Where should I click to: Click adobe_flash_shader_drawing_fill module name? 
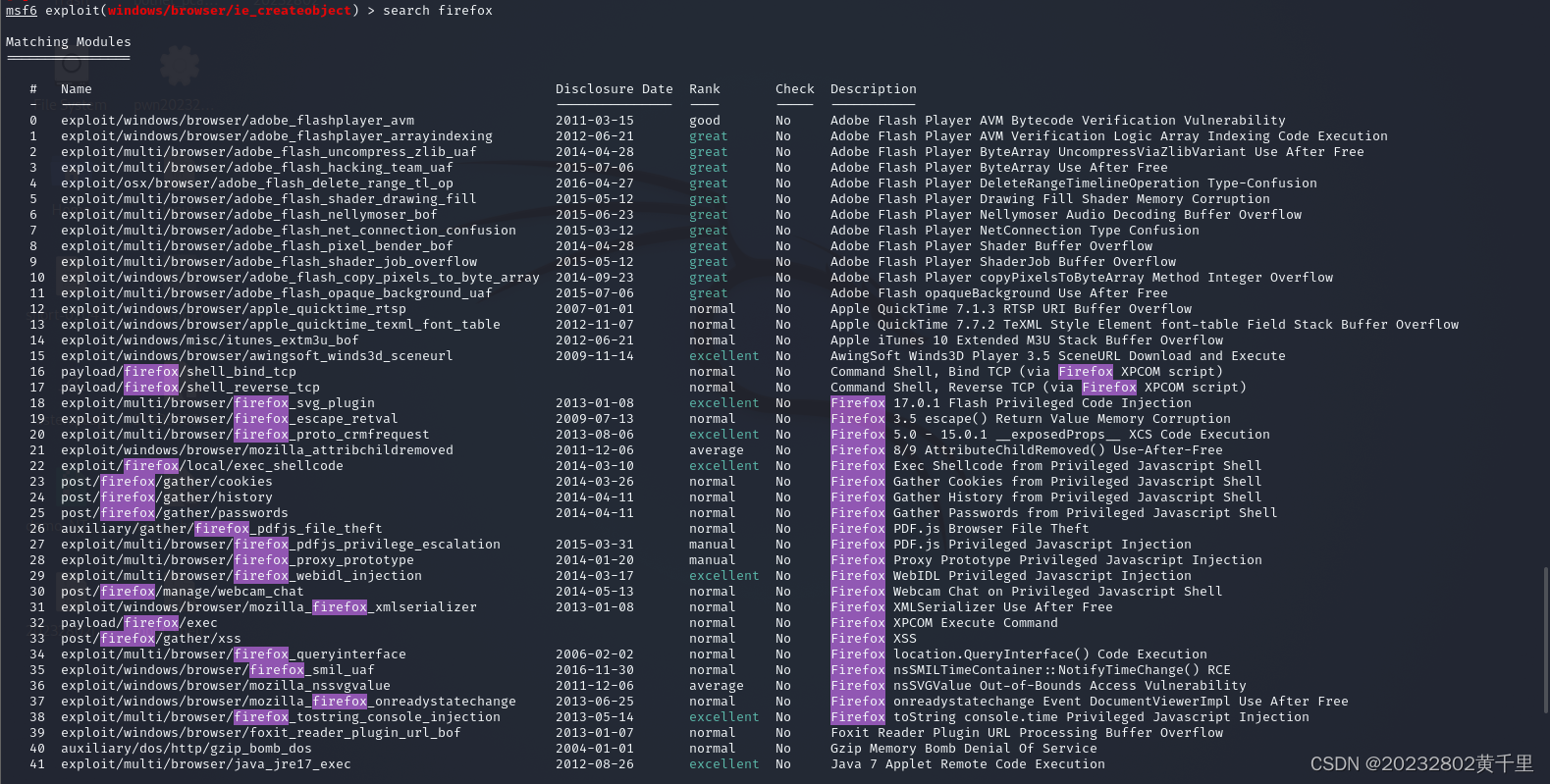[269, 199]
